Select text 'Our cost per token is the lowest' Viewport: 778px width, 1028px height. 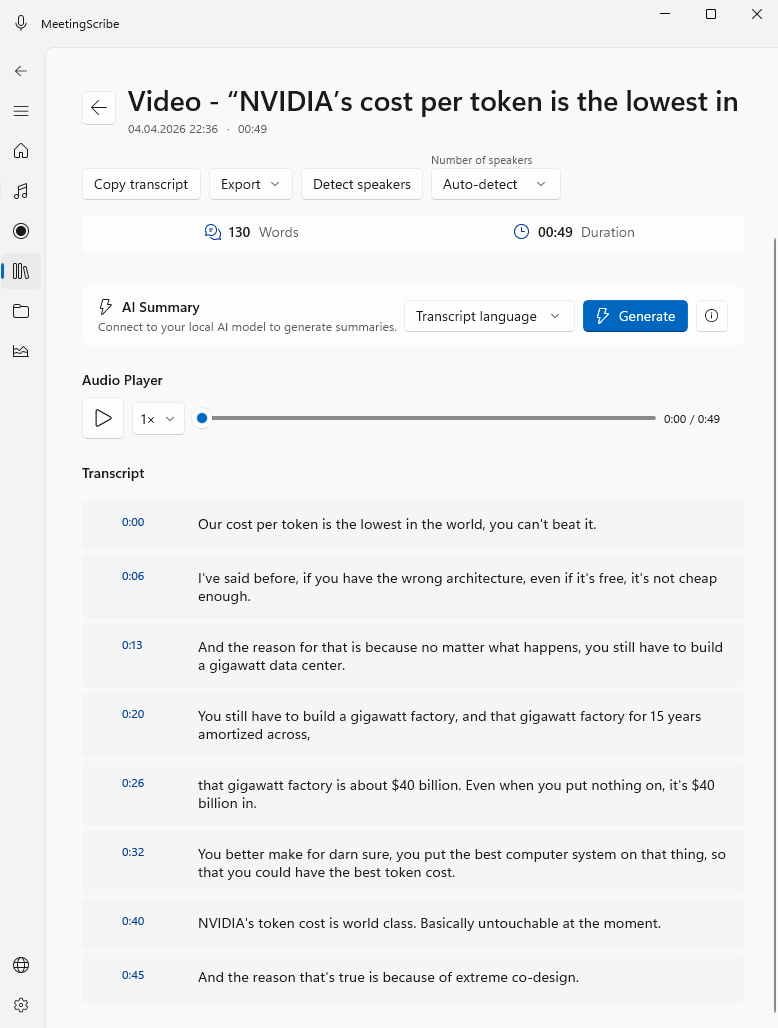[300, 524]
